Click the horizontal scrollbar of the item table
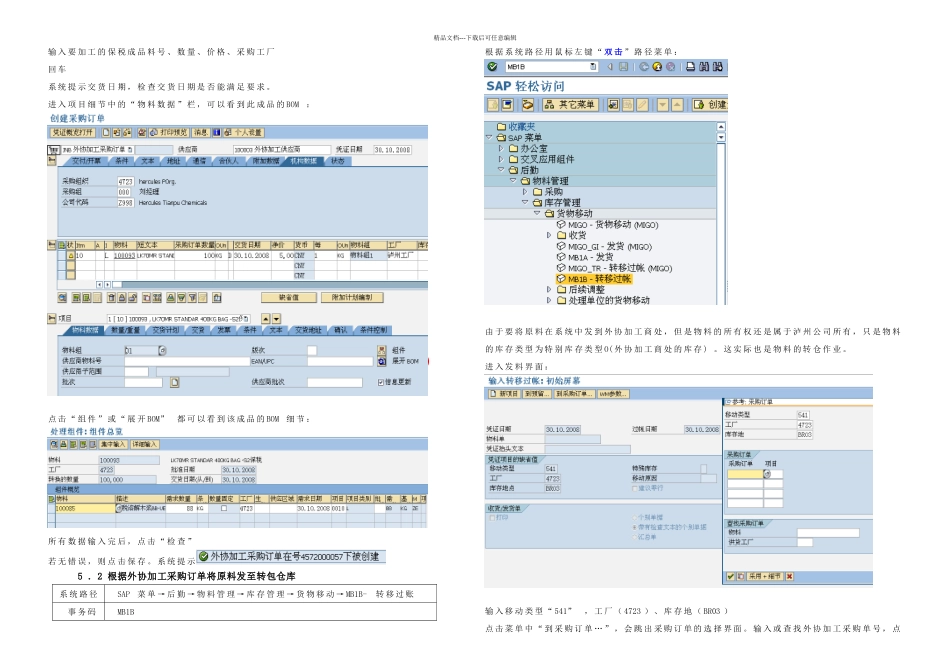Screen dimensions: 950x672 click(x=270, y=284)
